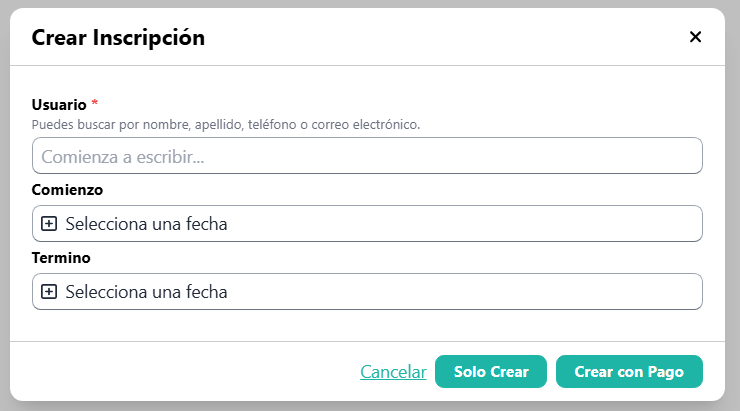
Task: Focus the Usuario search input
Action: click(367, 156)
